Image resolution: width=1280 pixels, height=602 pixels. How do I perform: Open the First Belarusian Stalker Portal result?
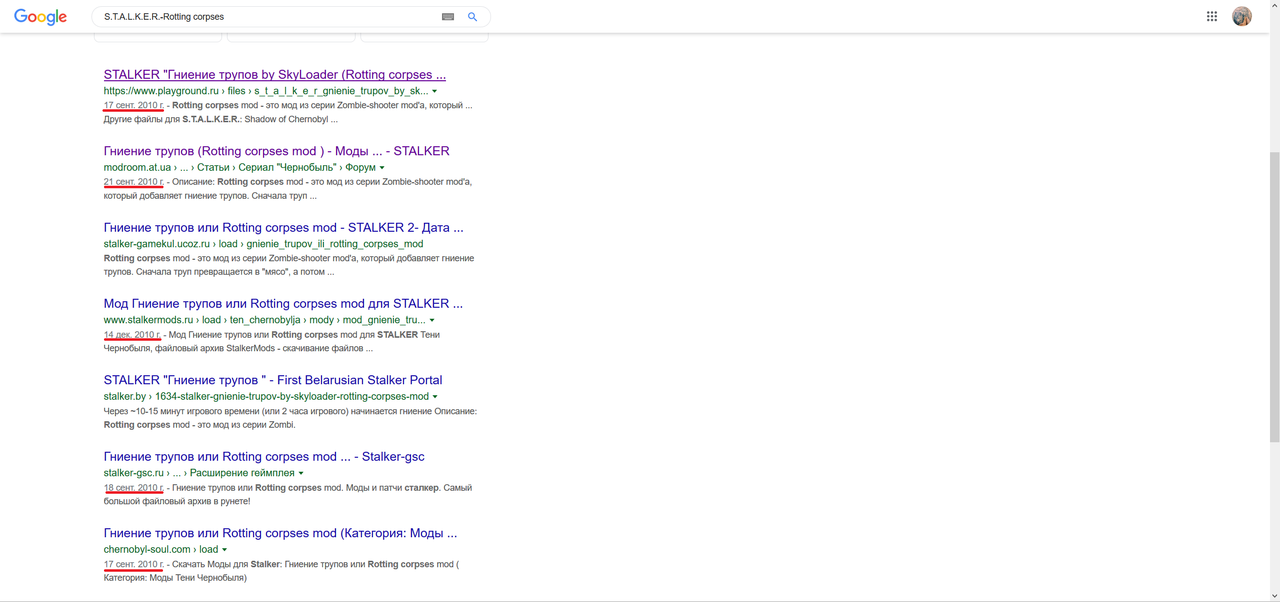click(273, 380)
